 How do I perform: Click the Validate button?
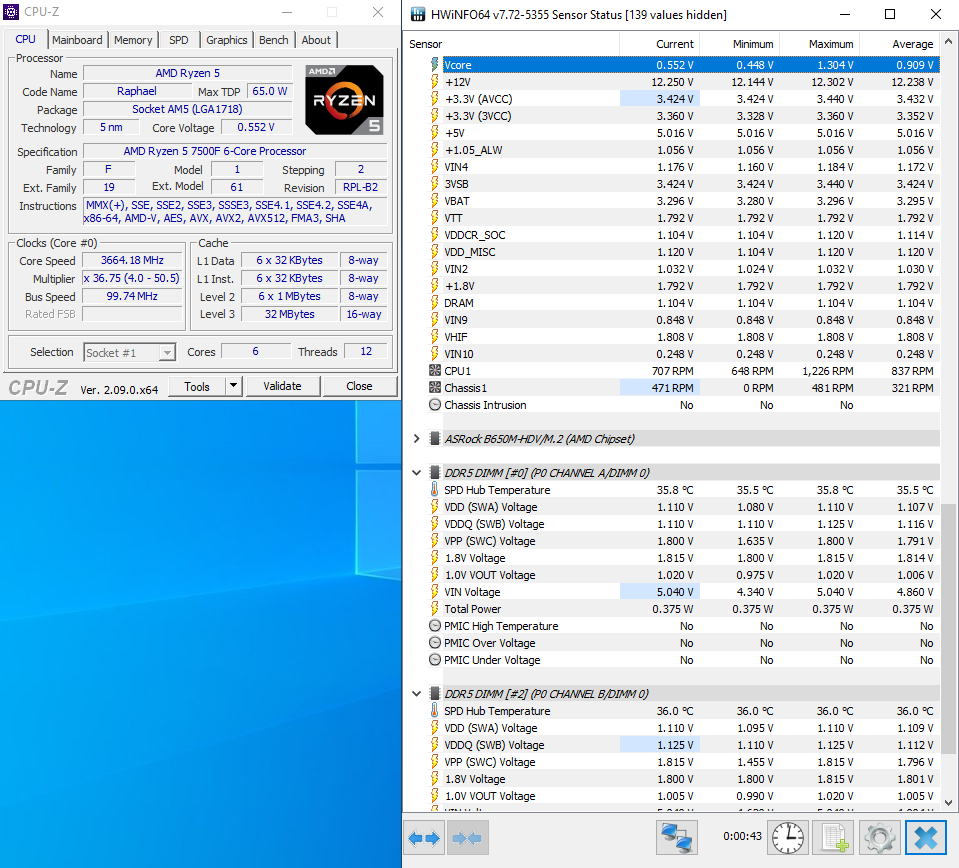click(x=282, y=386)
